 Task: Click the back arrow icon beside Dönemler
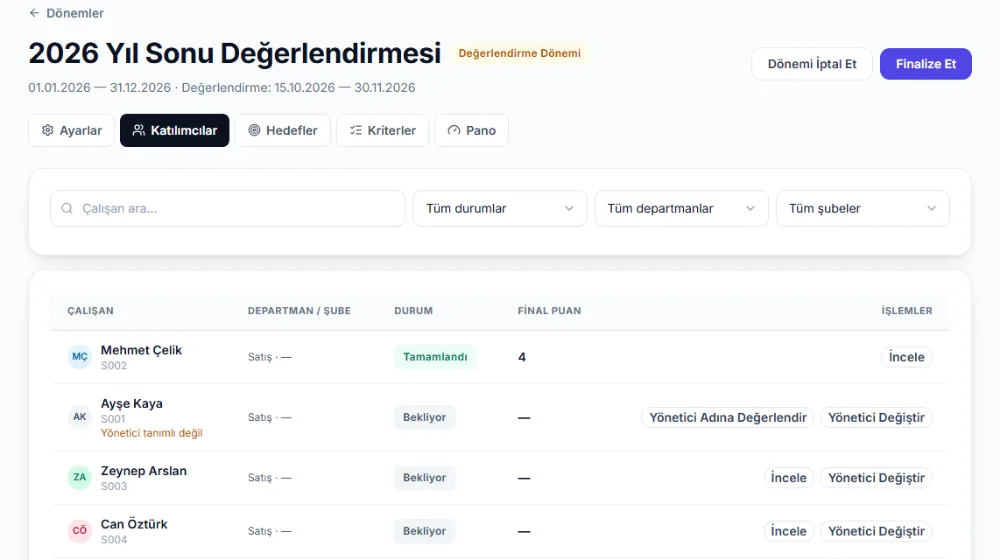click(34, 13)
